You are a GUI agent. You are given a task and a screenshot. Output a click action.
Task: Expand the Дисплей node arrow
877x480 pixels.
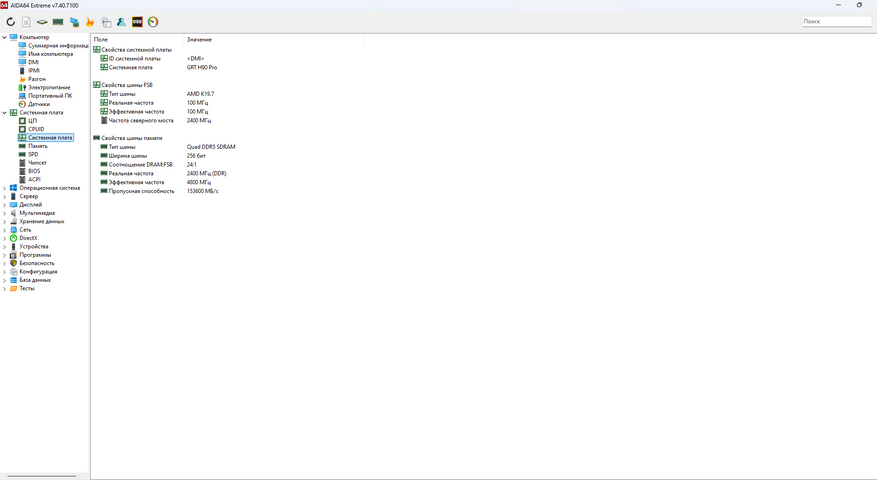click(x=4, y=205)
